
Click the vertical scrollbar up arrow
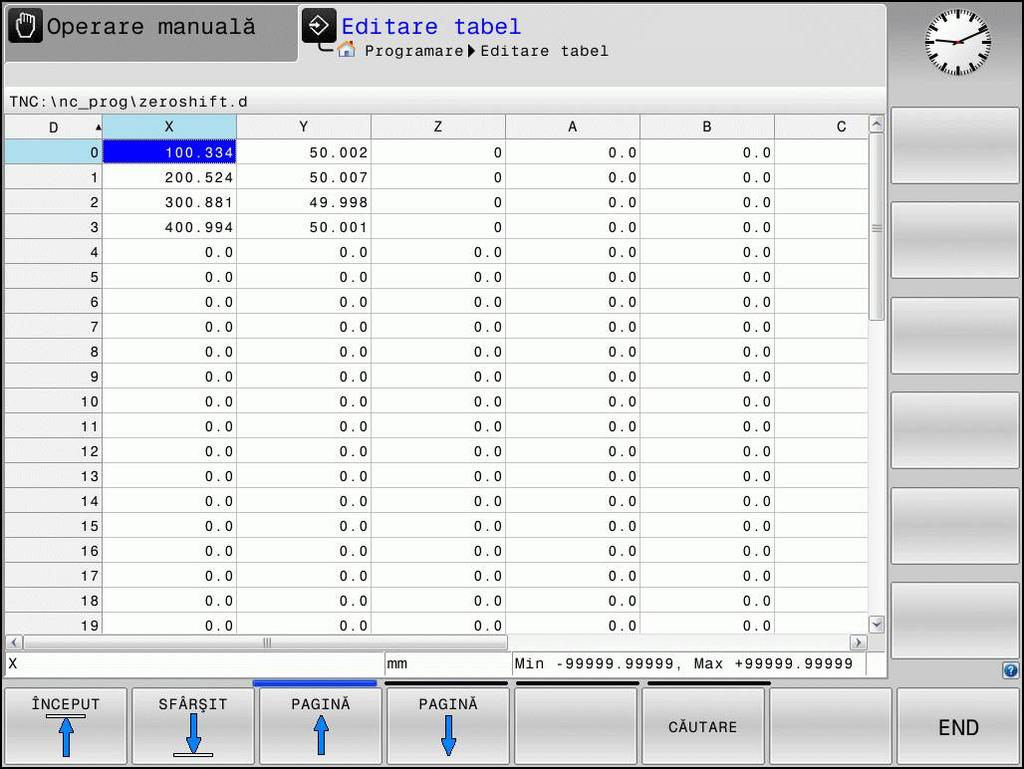876,123
